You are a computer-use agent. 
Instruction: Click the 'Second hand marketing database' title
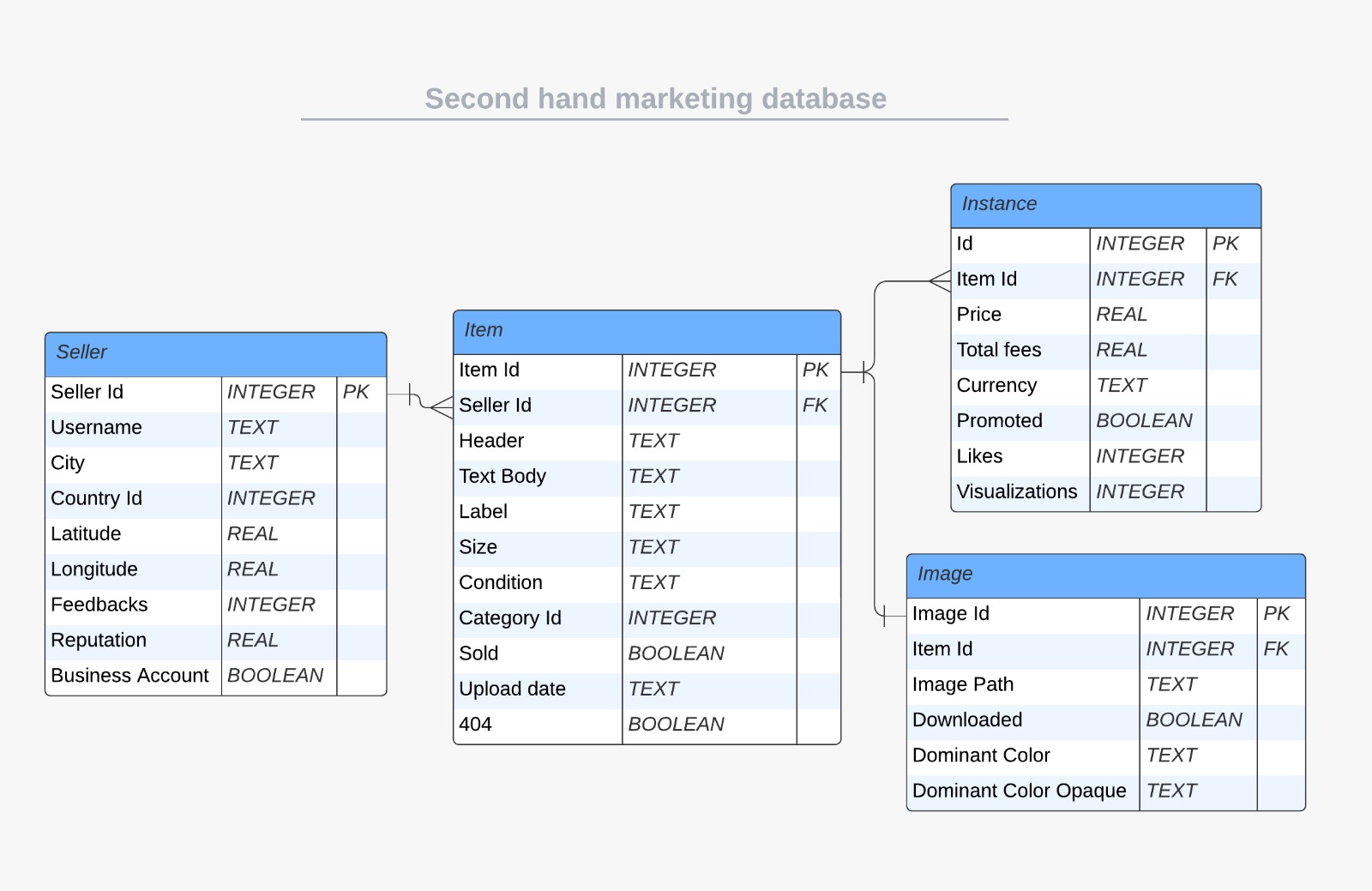pos(655,99)
